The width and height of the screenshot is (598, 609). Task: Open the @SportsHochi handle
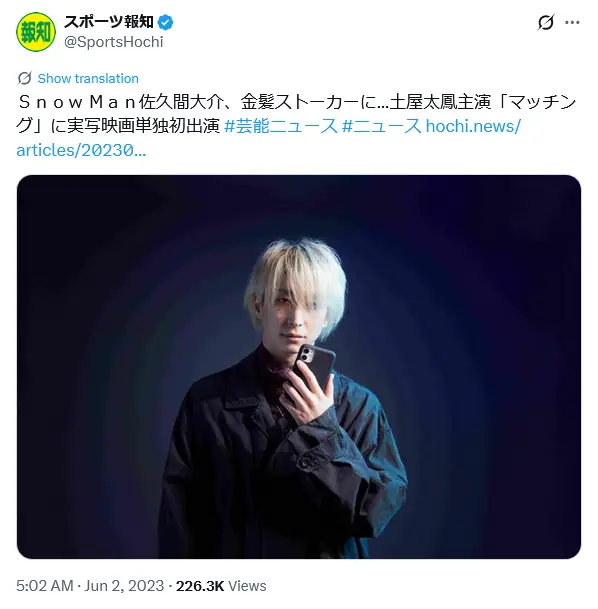(113, 42)
